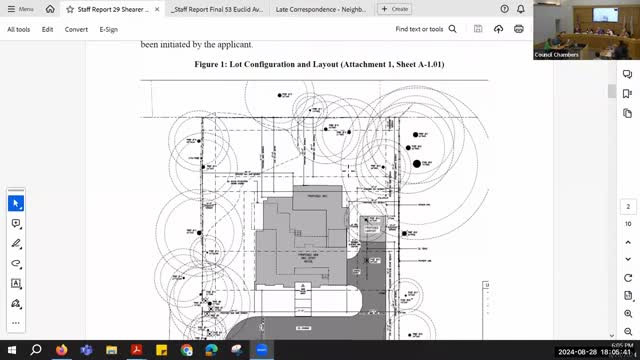Open the Acrobat Menu hamburger button
640x360 pixels.
pyautogui.click(x=20, y=9)
